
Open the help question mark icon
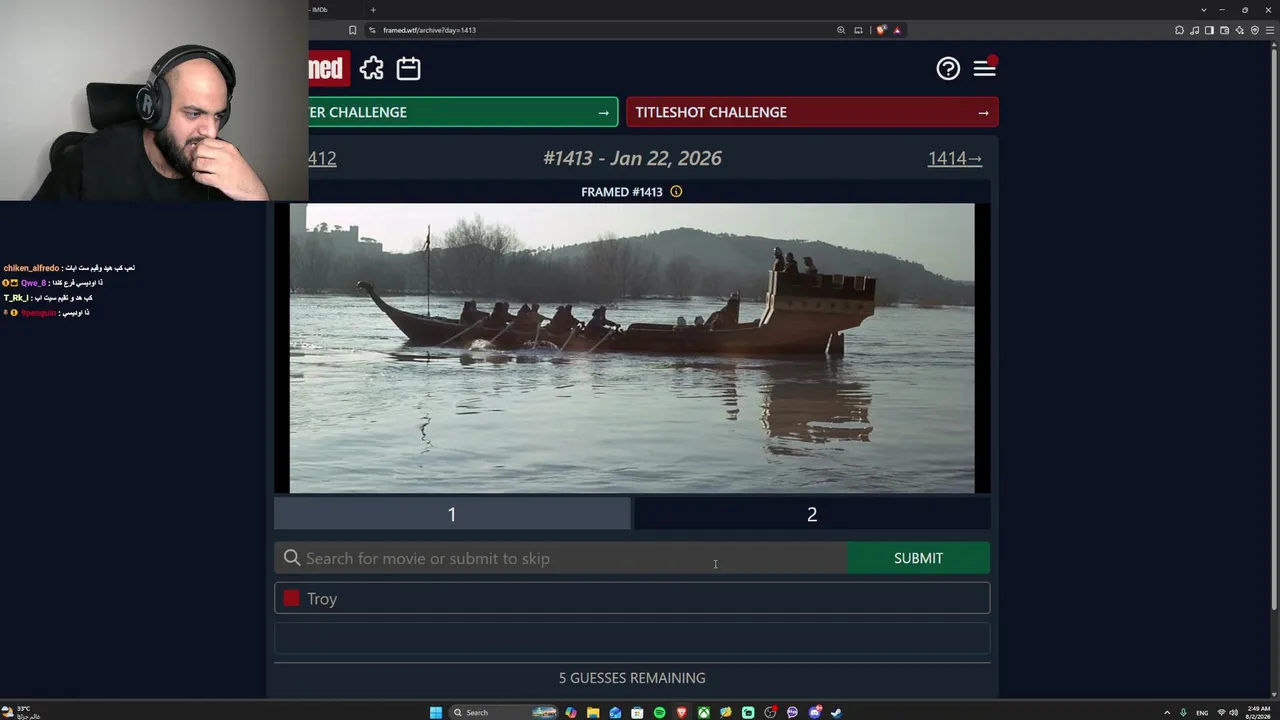(948, 68)
